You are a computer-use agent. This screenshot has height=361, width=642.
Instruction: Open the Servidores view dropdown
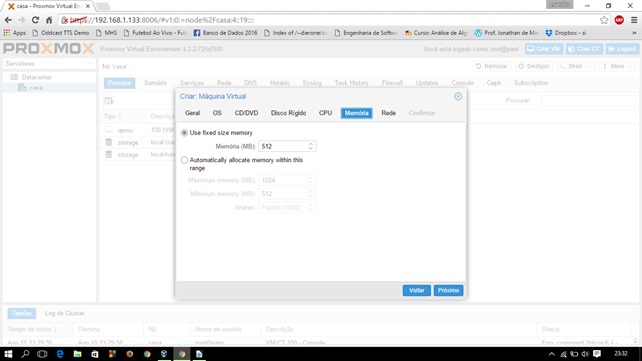(49, 64)
